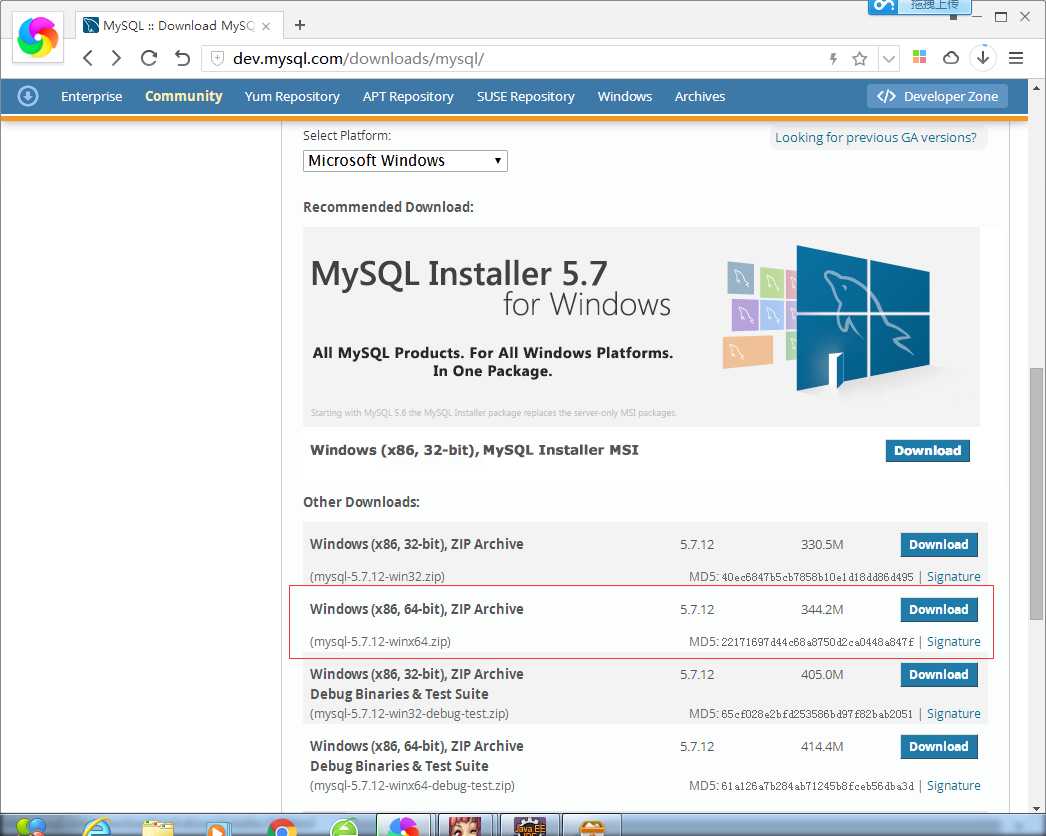Open a new tab with plus button
Viewport: 1046px width, 836px height.
click(x=300, y=25)
